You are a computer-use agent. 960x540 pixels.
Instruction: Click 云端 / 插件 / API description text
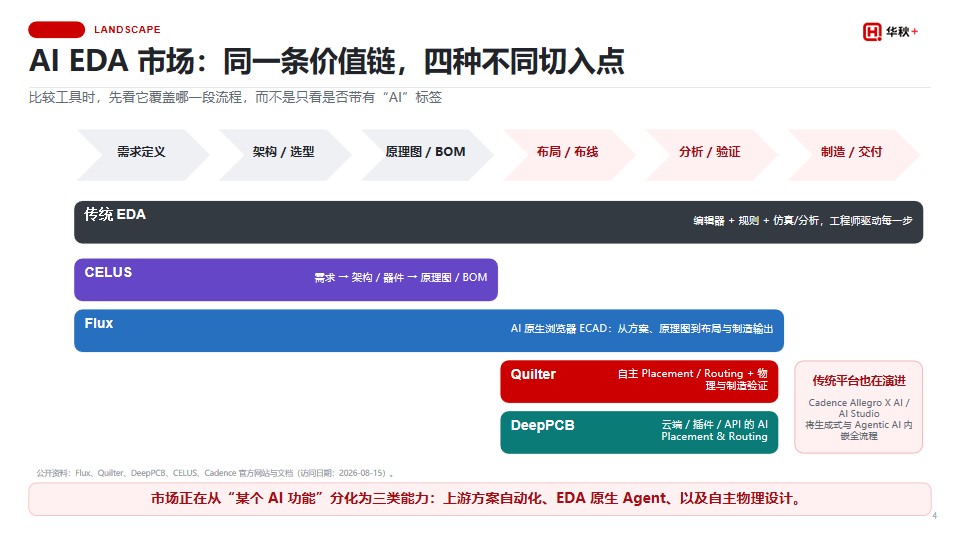[714, 430]
